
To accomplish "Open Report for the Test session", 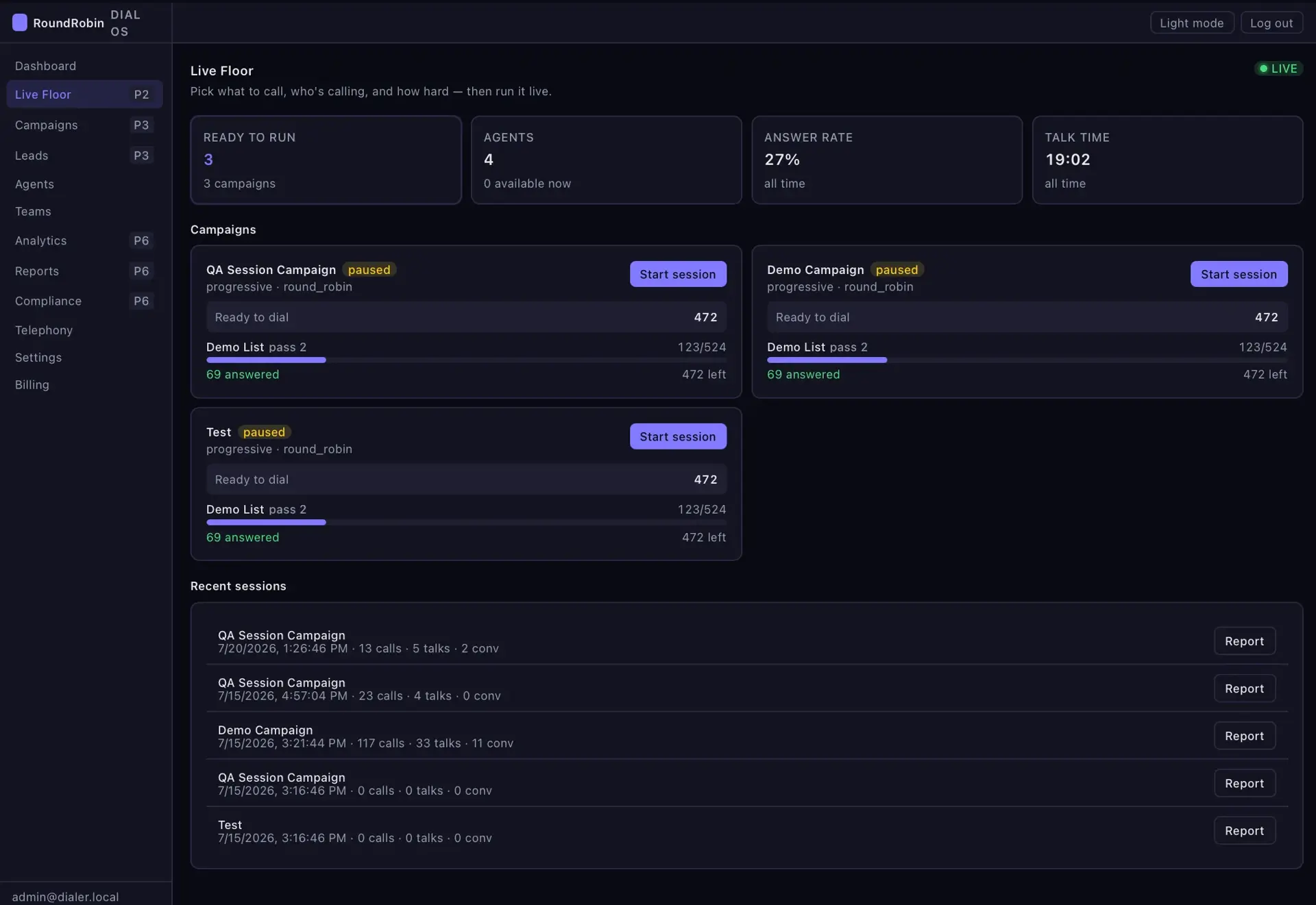I will pos(1244,830).
